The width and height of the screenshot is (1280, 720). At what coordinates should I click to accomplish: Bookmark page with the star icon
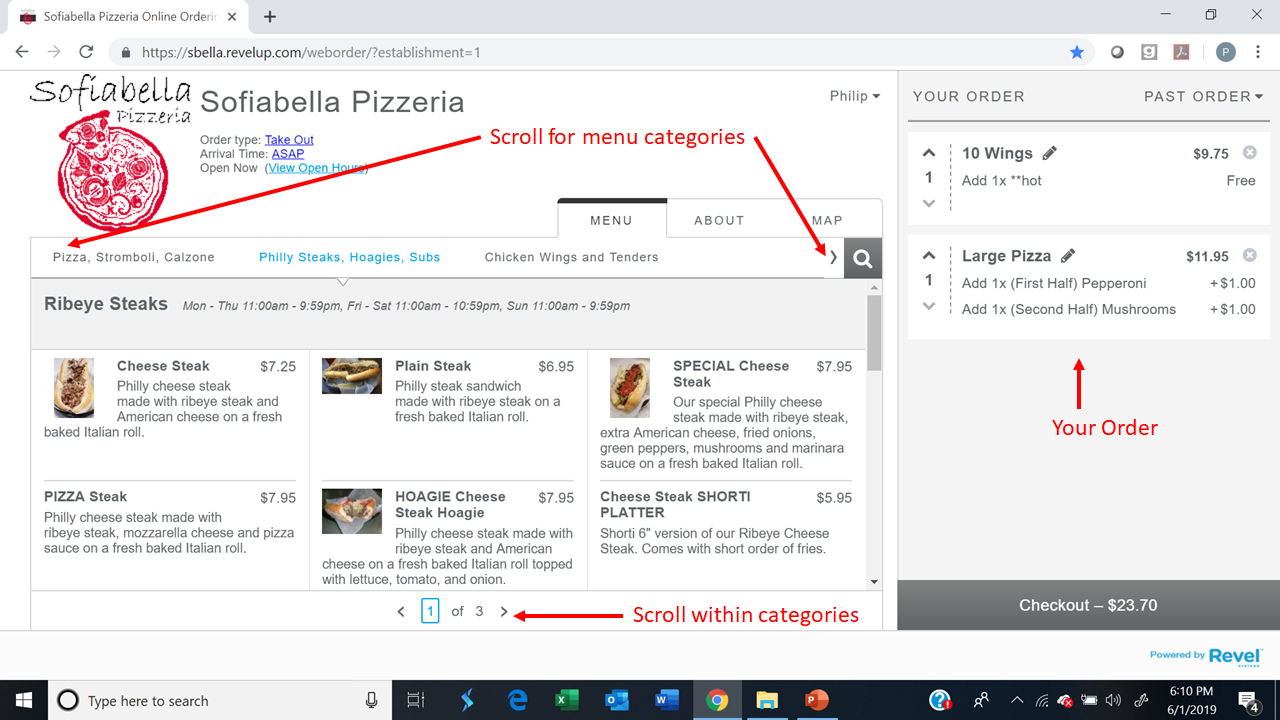[1076, 52]
